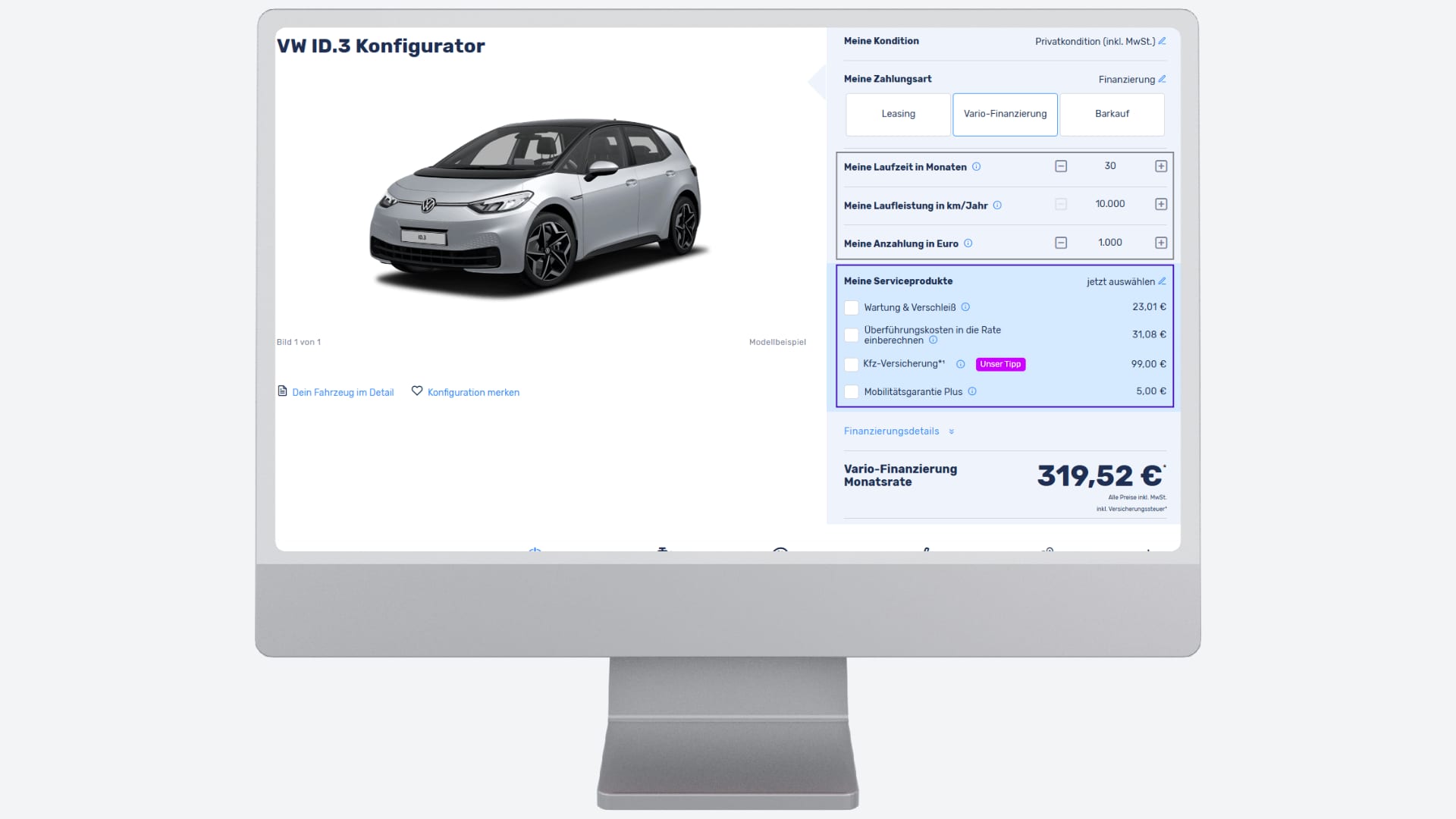Screen dimensions: 1456x819
Task: Select the Barkauf tab
Action: coord(1112,115)
